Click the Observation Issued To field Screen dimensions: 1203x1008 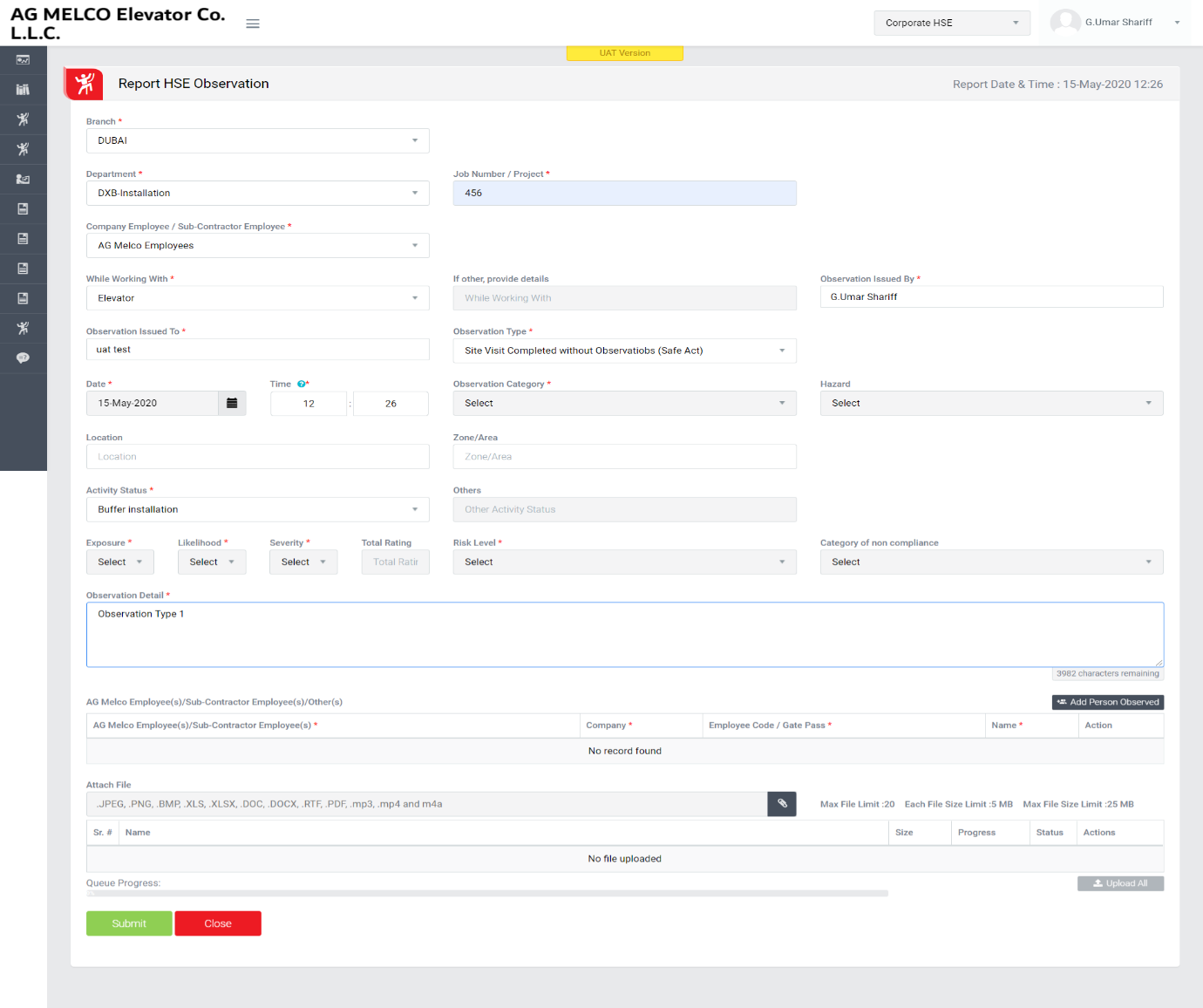[258, 349]
